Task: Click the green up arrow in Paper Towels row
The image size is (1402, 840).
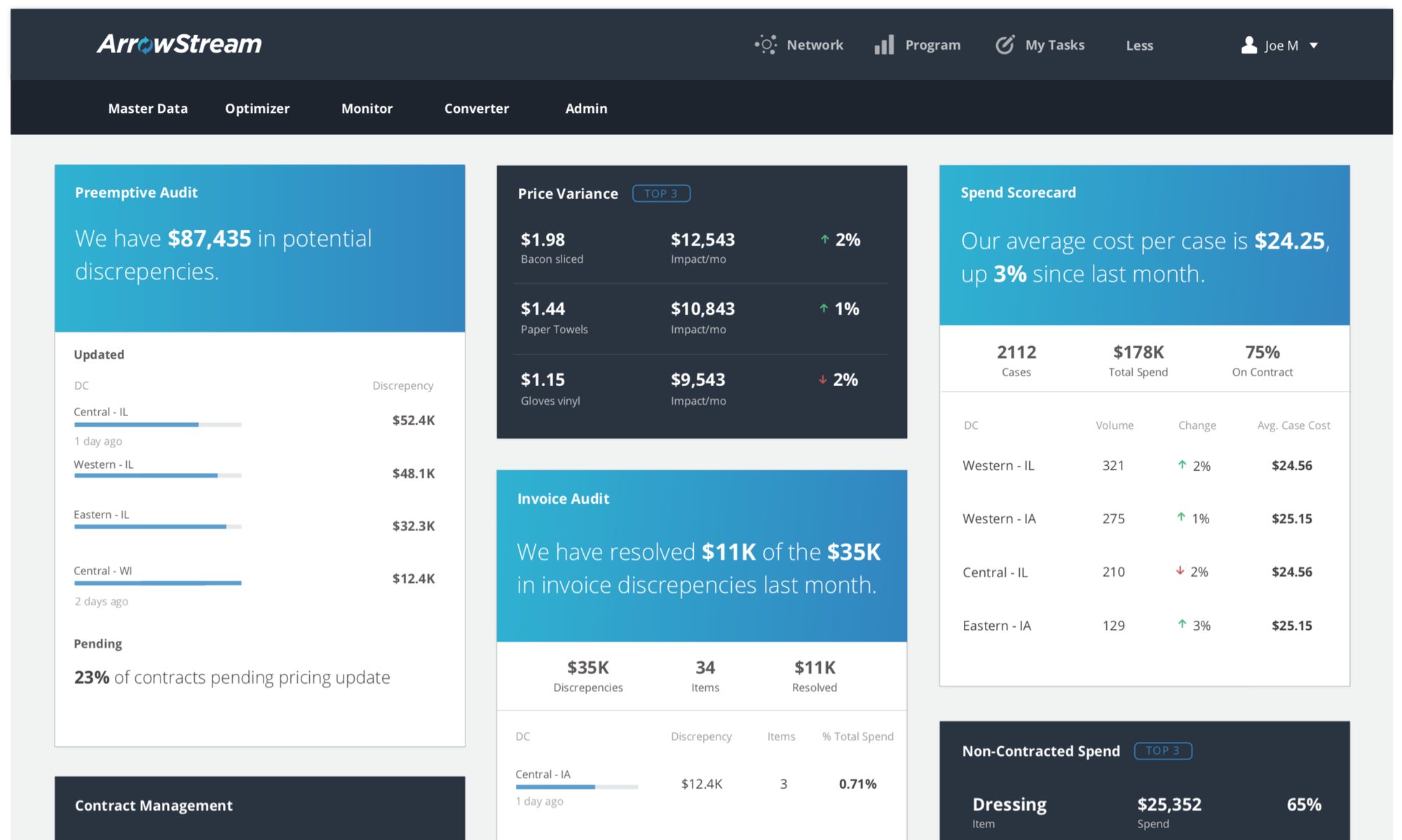Action: click(824, 308)
